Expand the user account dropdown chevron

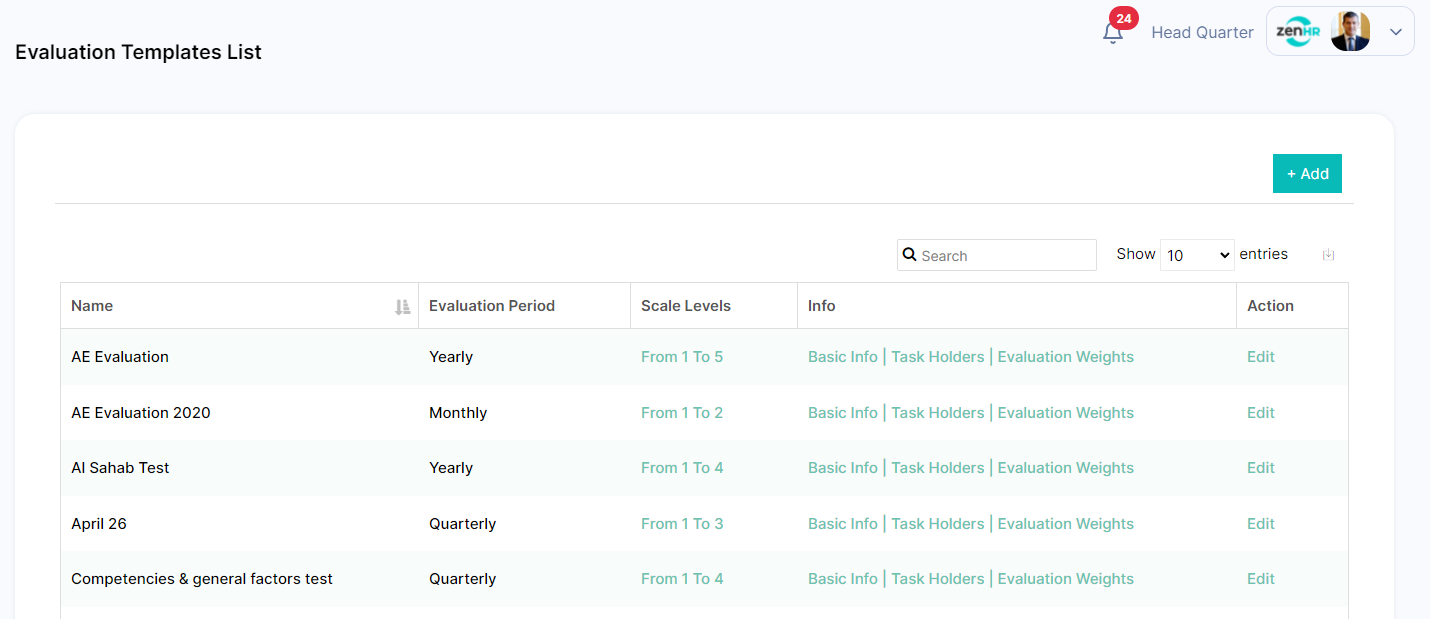[1396, 32]
